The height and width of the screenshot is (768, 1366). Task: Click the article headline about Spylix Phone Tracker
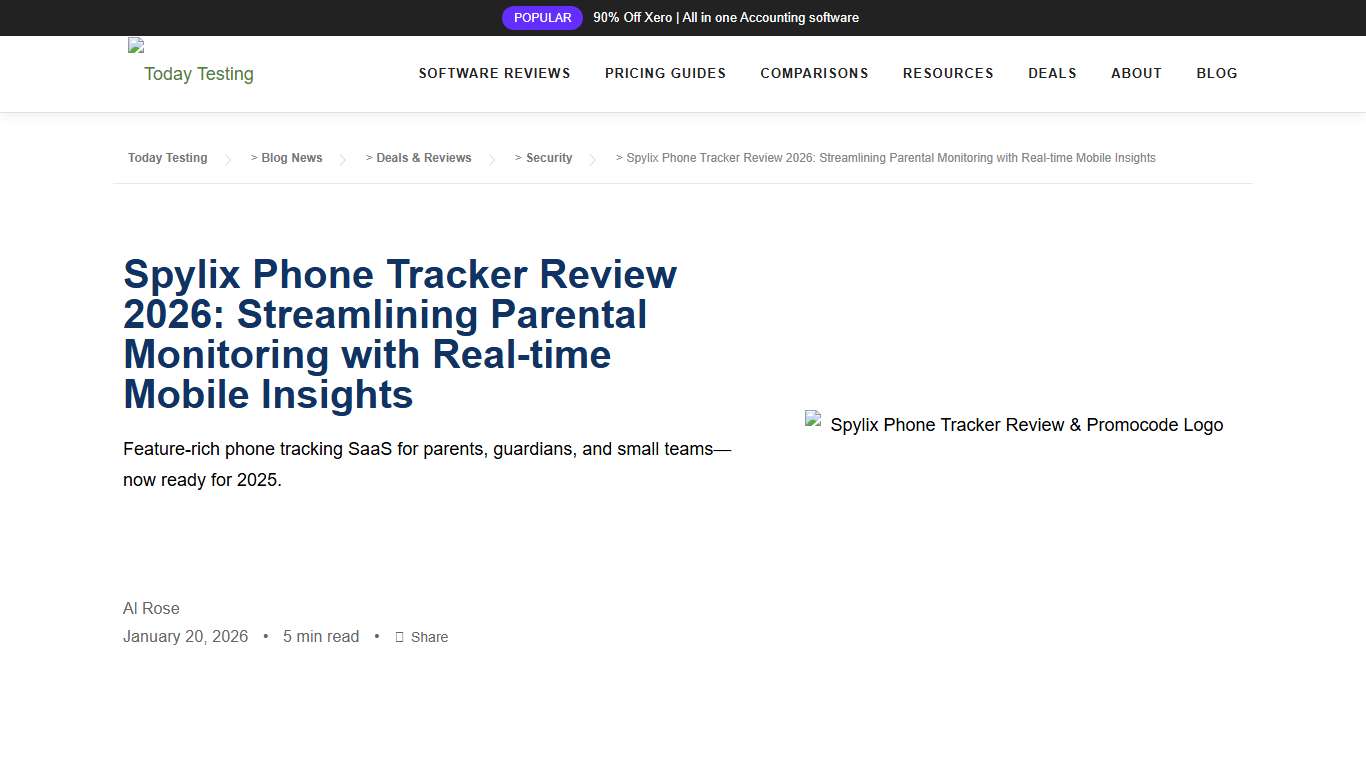point(400,334)
